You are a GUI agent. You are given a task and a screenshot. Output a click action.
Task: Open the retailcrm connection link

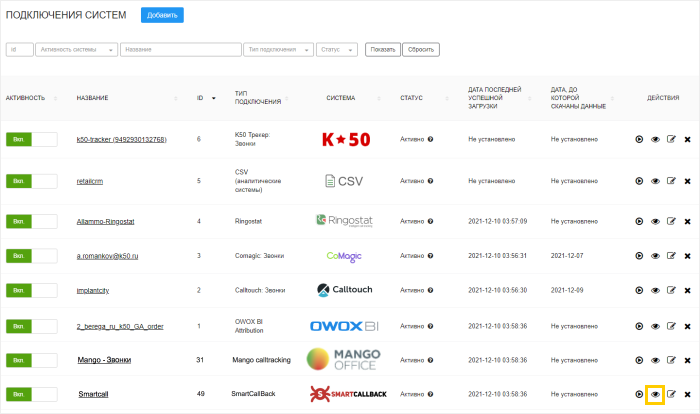click(x=90, y=181)
